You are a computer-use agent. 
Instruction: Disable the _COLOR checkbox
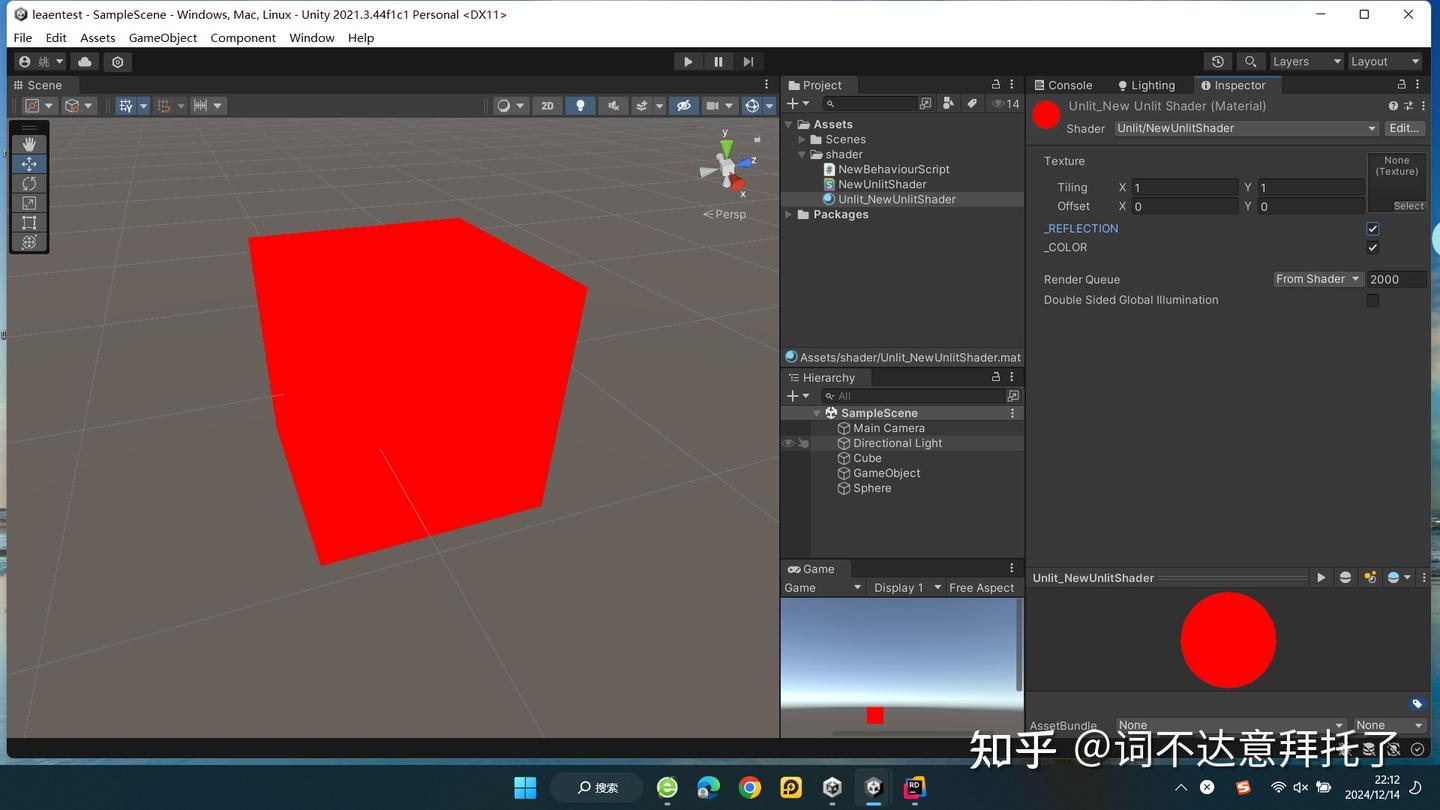point(1372,247)
